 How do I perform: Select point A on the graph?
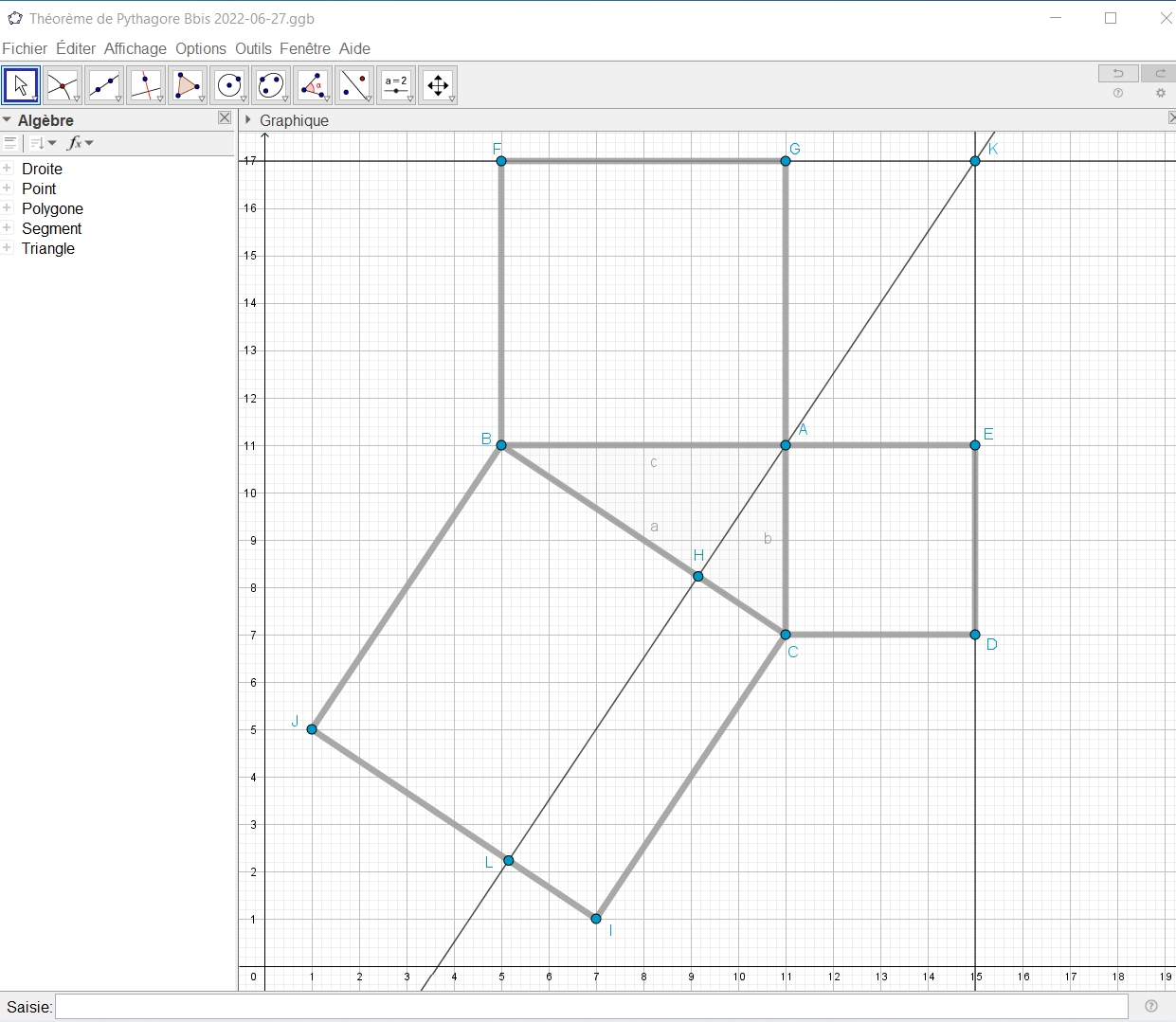(x=786, y=445)
